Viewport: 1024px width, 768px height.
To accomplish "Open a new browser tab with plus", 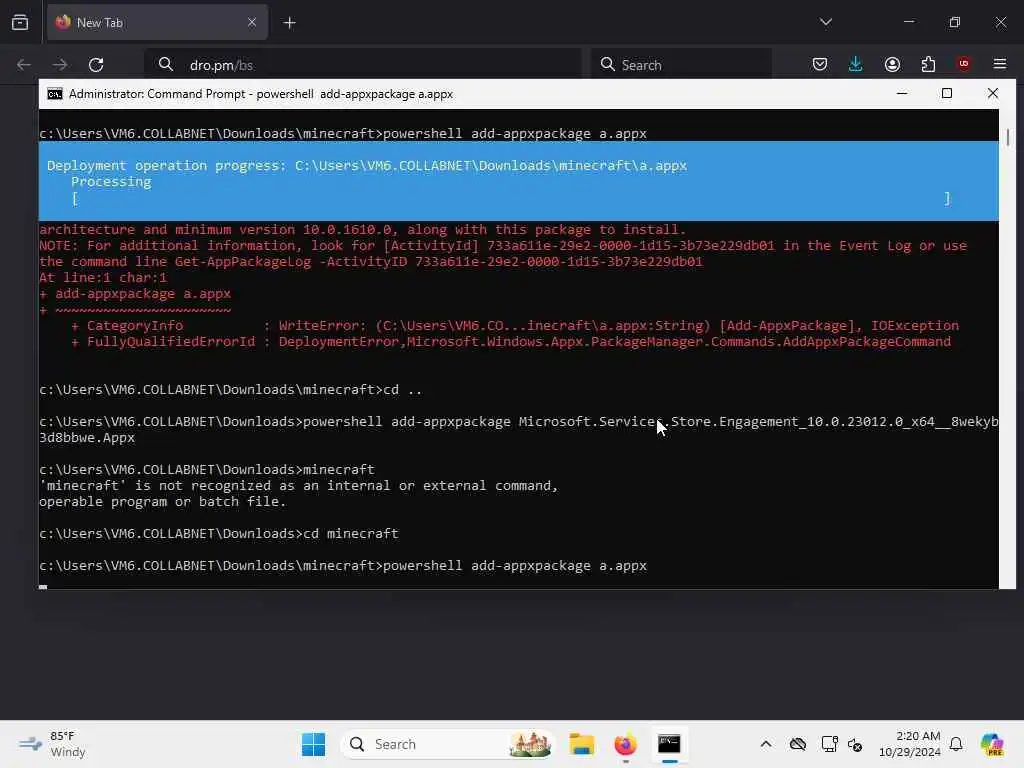I will pos(289,23).
